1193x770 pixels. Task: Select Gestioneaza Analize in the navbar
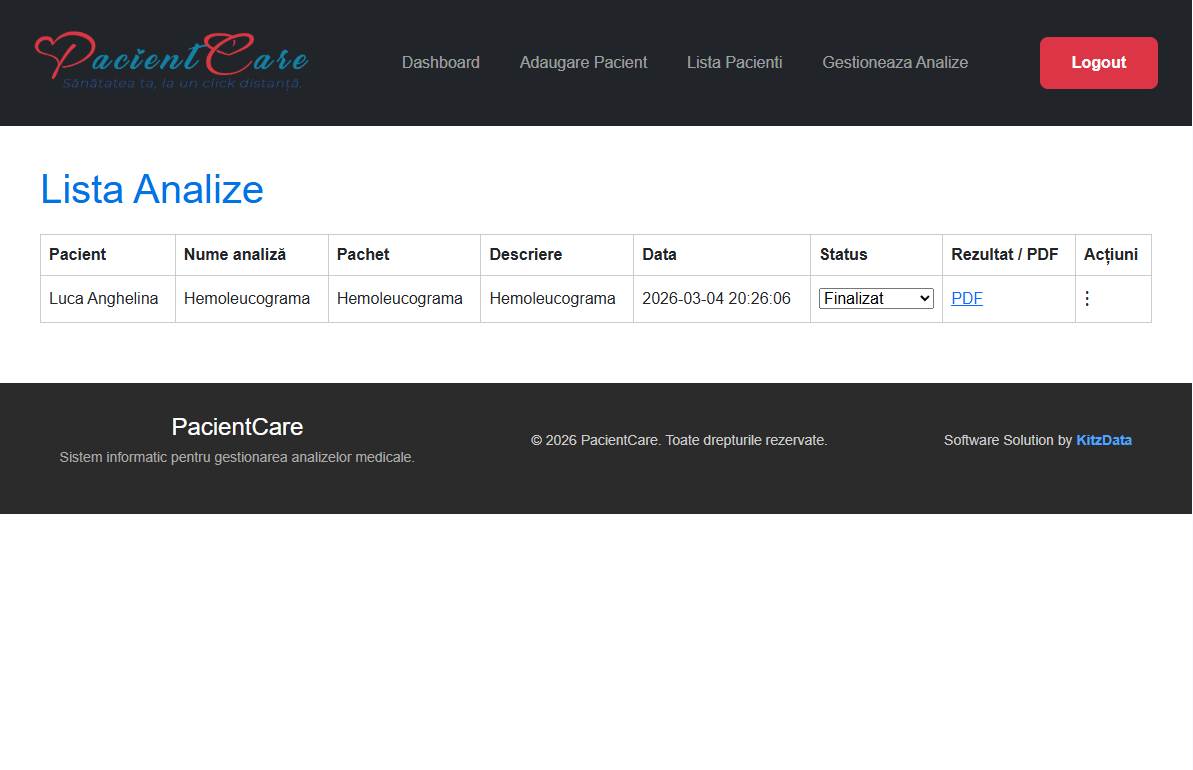coord(894,62)
